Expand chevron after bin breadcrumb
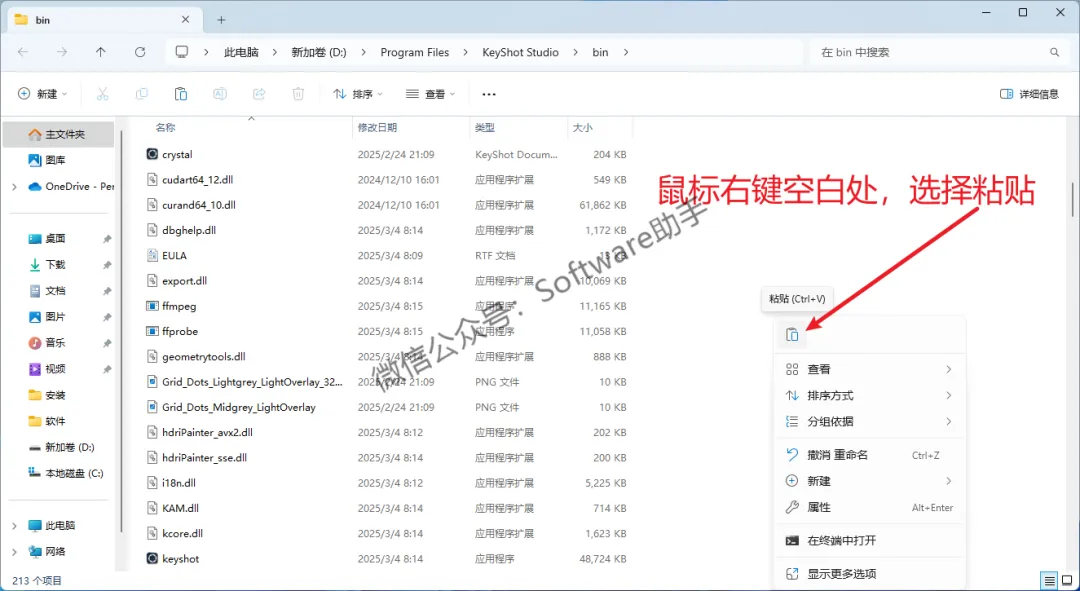 coord(625,52)
